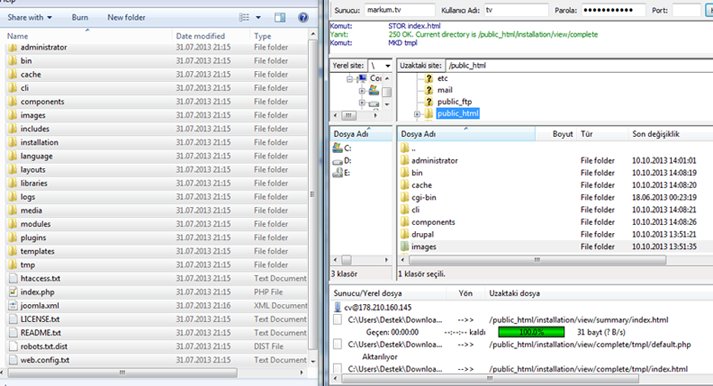The height and width of the screenshot is (386, 713).
Task: Check the complete/tmpl/index.html queue checkbox
Action: coord(337,369)
